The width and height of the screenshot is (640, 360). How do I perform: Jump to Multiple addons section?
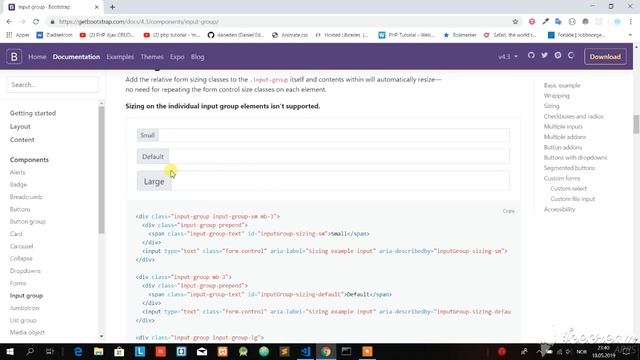click(564, 137)
